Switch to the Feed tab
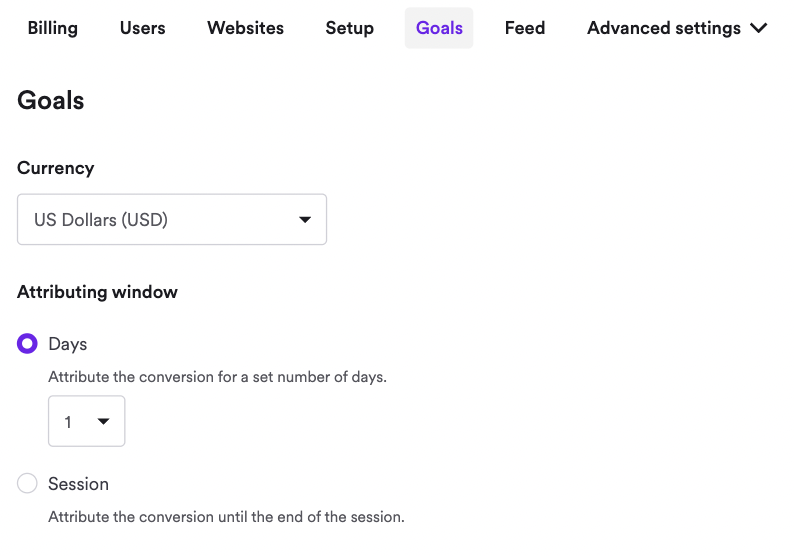The height and width of the screenshot is (556, 794). 524,28
